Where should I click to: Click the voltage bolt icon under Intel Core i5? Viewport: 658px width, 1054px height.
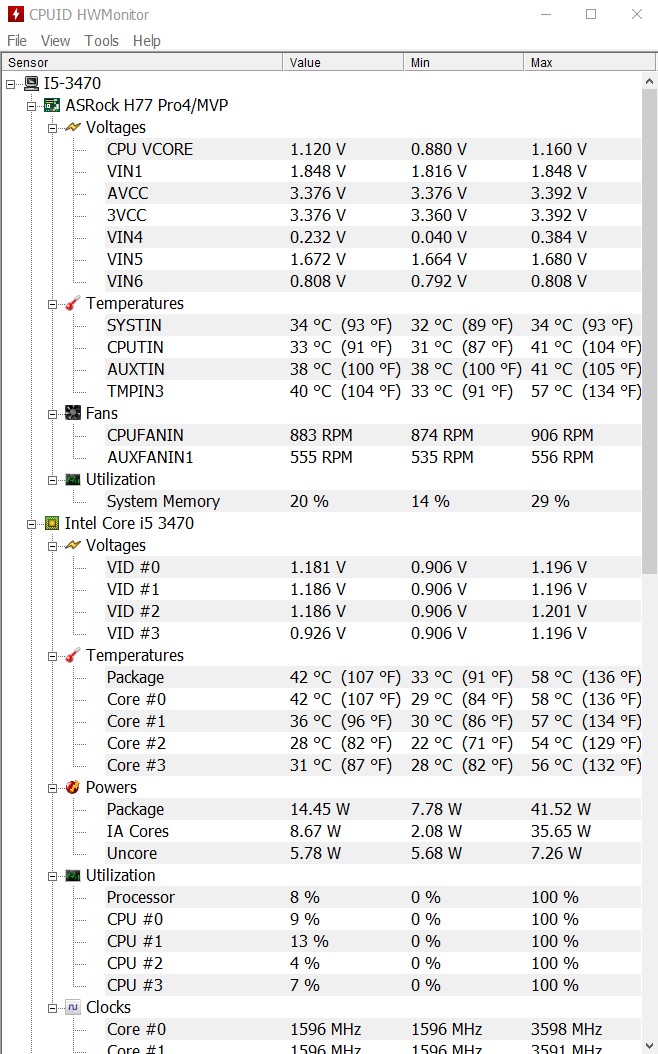click(x=73, y=545)
